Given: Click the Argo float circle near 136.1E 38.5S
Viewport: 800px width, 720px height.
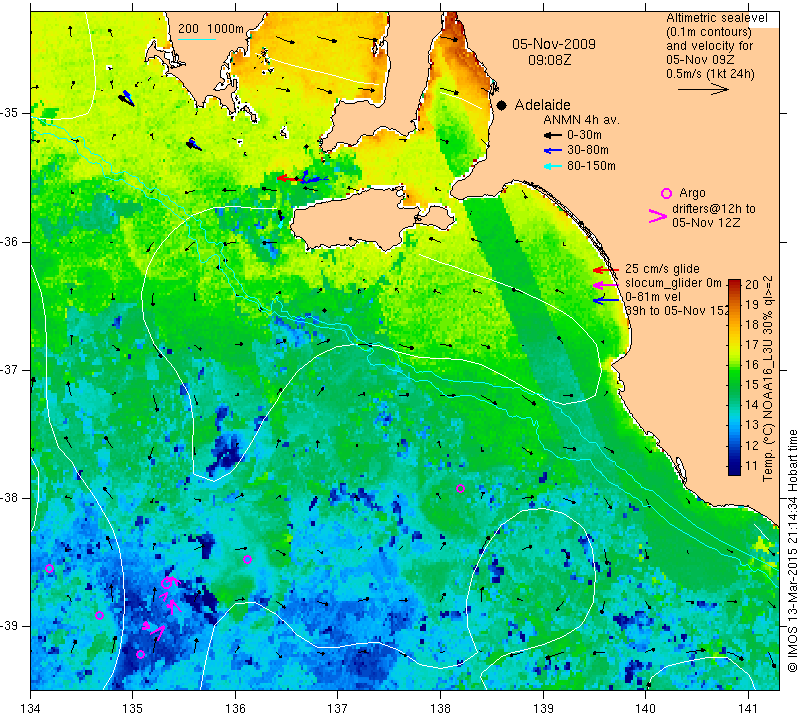Looking at the screenshot, I should click(x=247, y=559).
